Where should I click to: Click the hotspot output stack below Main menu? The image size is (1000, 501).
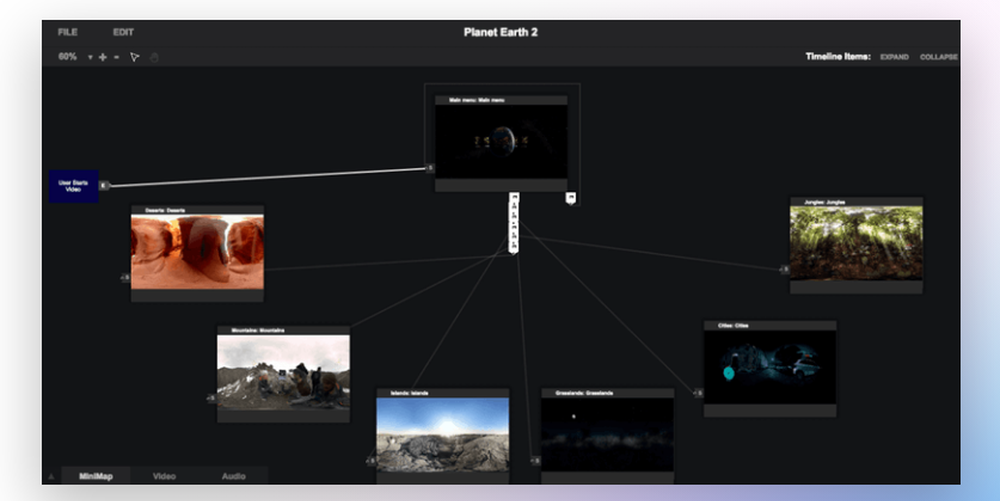point(514,223)
